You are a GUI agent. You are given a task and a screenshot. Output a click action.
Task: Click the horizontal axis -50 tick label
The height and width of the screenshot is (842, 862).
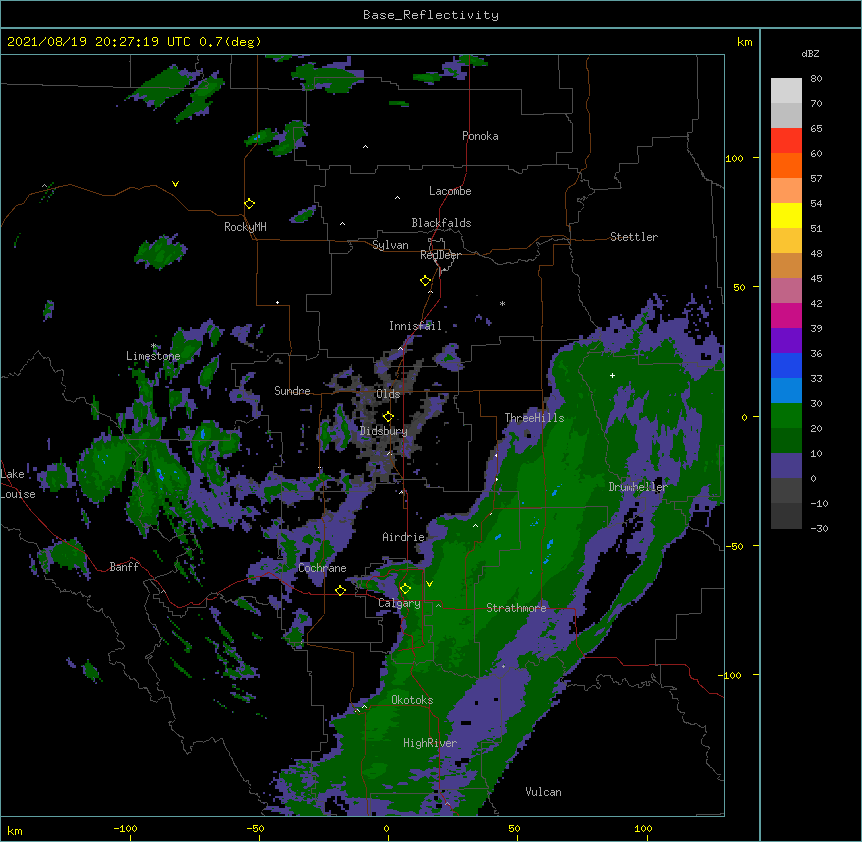pos(256,828)
